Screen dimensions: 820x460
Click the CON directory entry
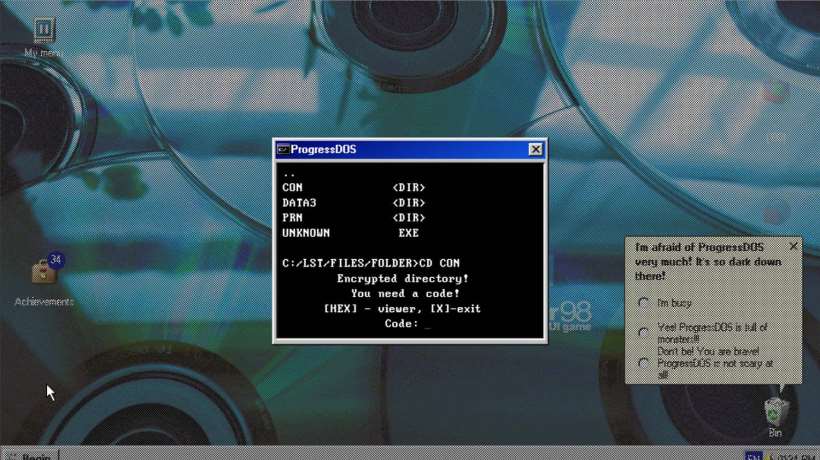[354, 188]
